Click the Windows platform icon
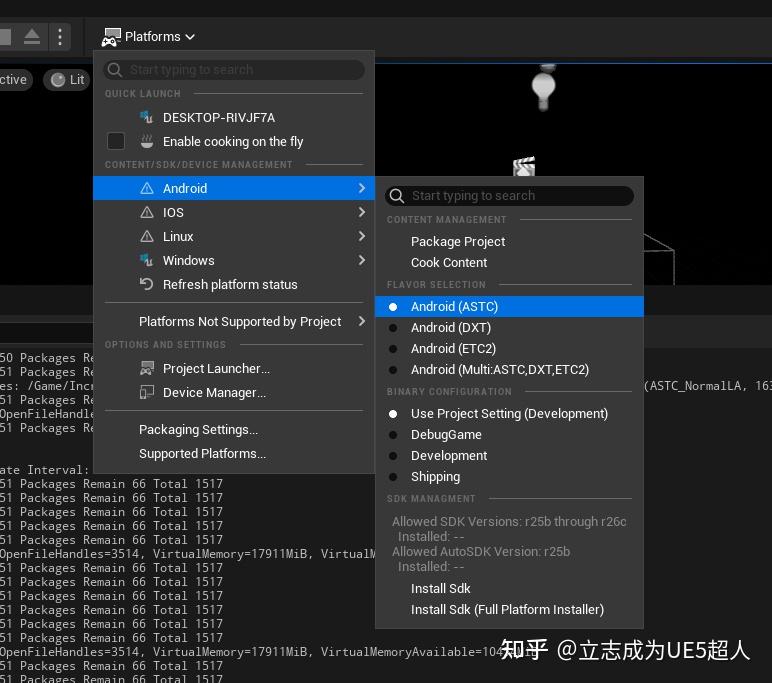The height and width of the screenshot is (683, 772). tap(146, 260)
